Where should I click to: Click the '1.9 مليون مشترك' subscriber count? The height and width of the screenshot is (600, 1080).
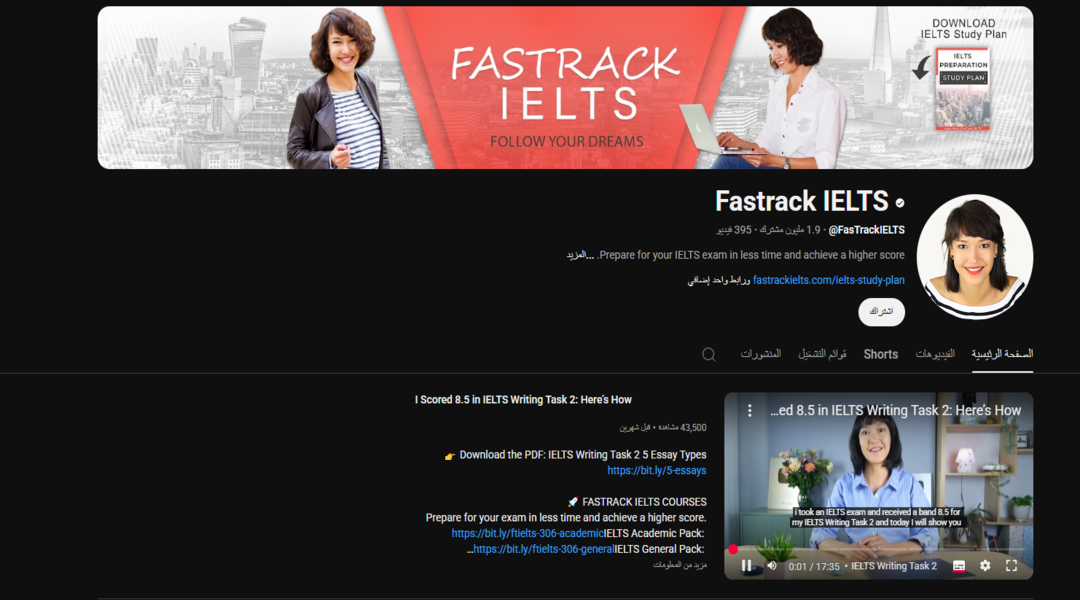pyautogui.click(x=789, y=230)
